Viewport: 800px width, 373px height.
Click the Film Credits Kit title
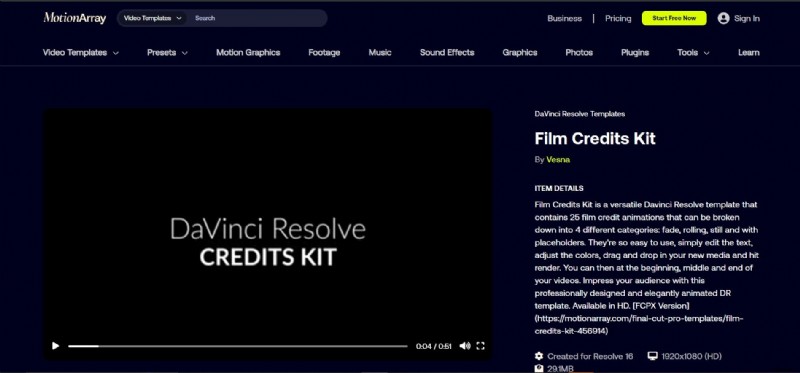(x=595, y=138)
